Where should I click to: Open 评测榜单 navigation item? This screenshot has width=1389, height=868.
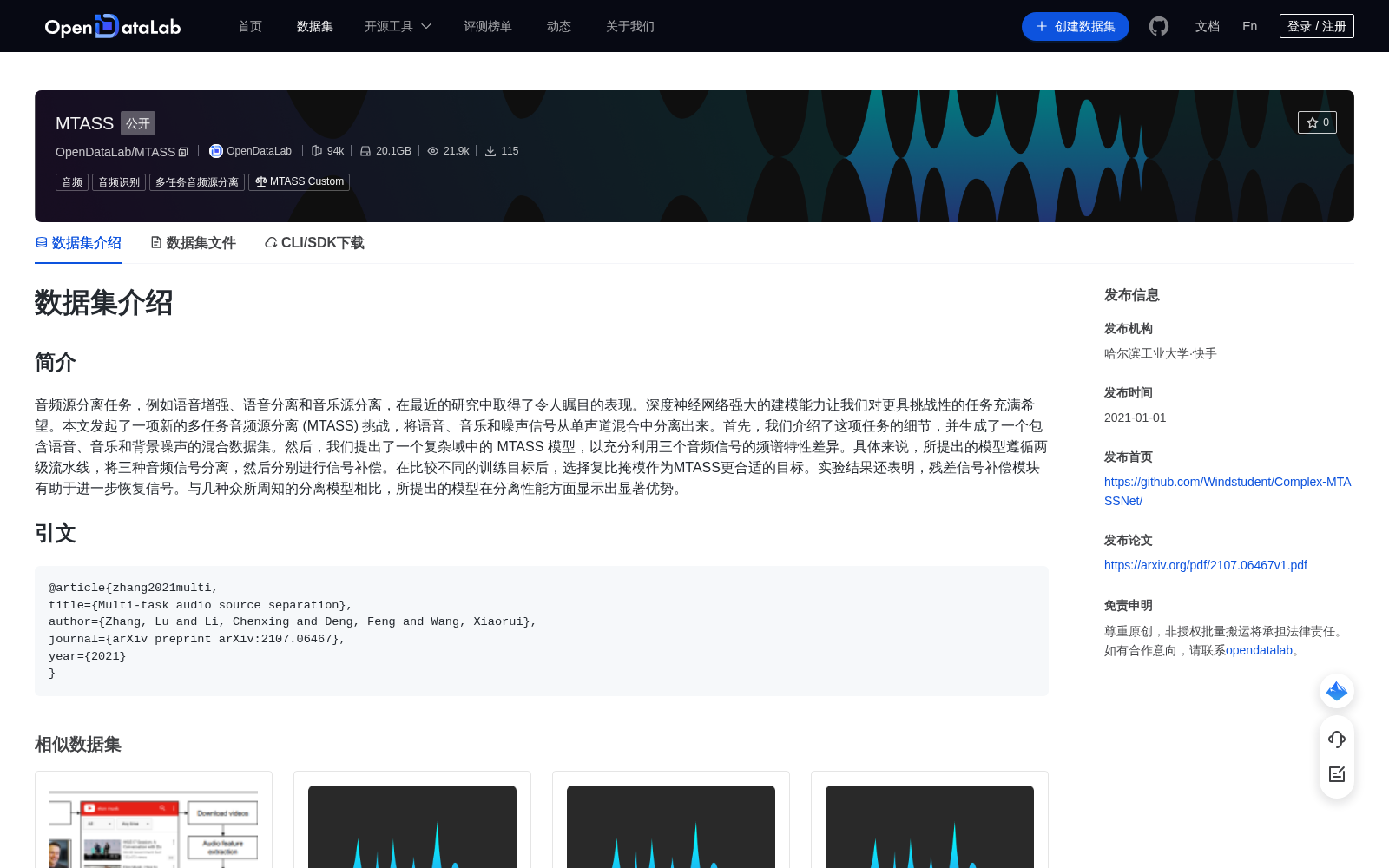pyautogui.click(x=488, y=26)
